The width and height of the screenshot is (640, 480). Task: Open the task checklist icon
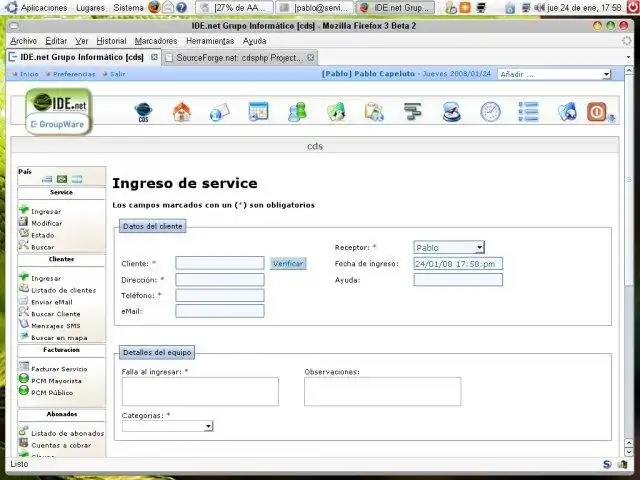(x=529, y=112)
